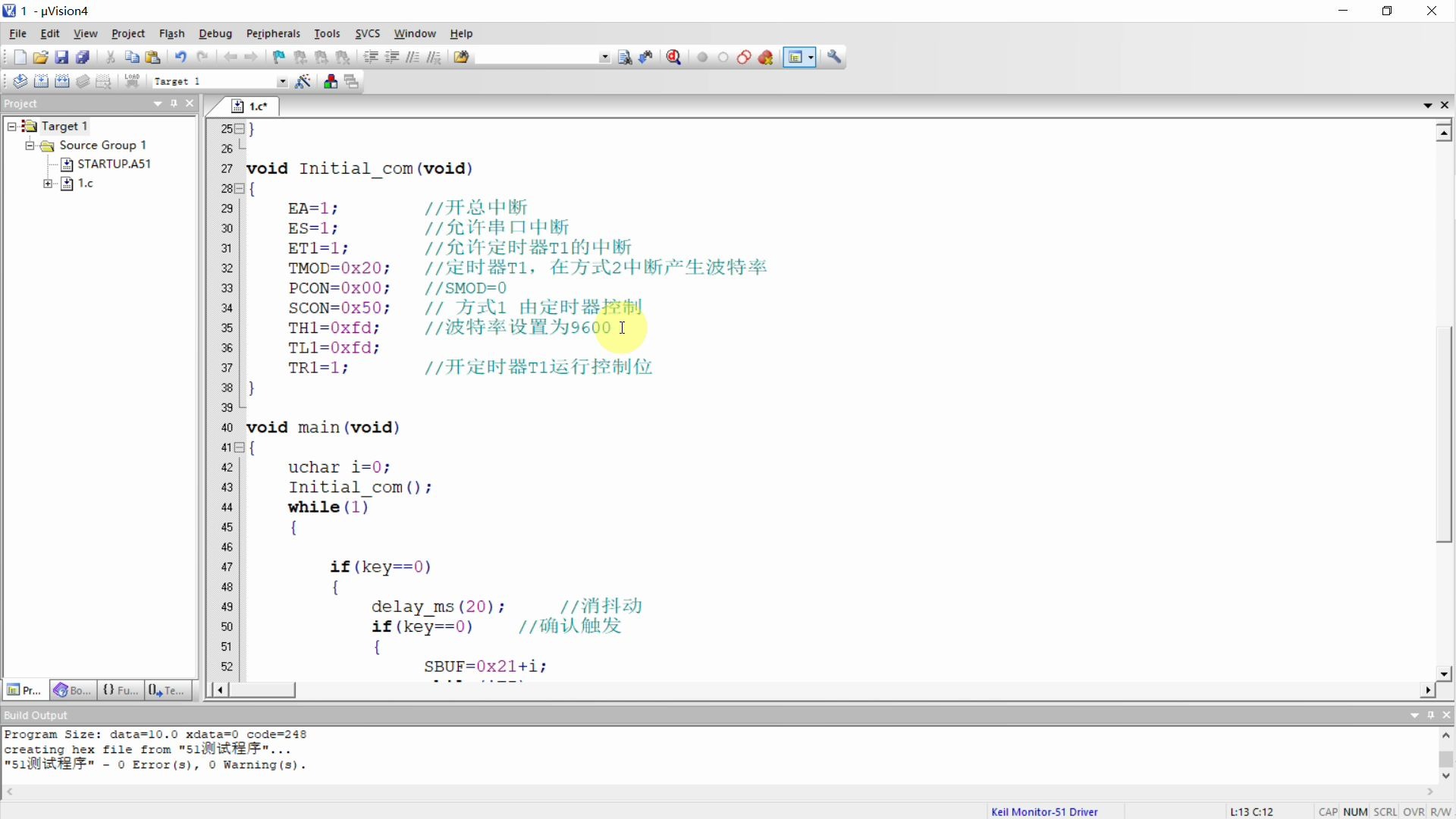Translate the current file with the compile icon
Image resolution: width=1456 pixels, height=819 pixels.
pos(20,81)
